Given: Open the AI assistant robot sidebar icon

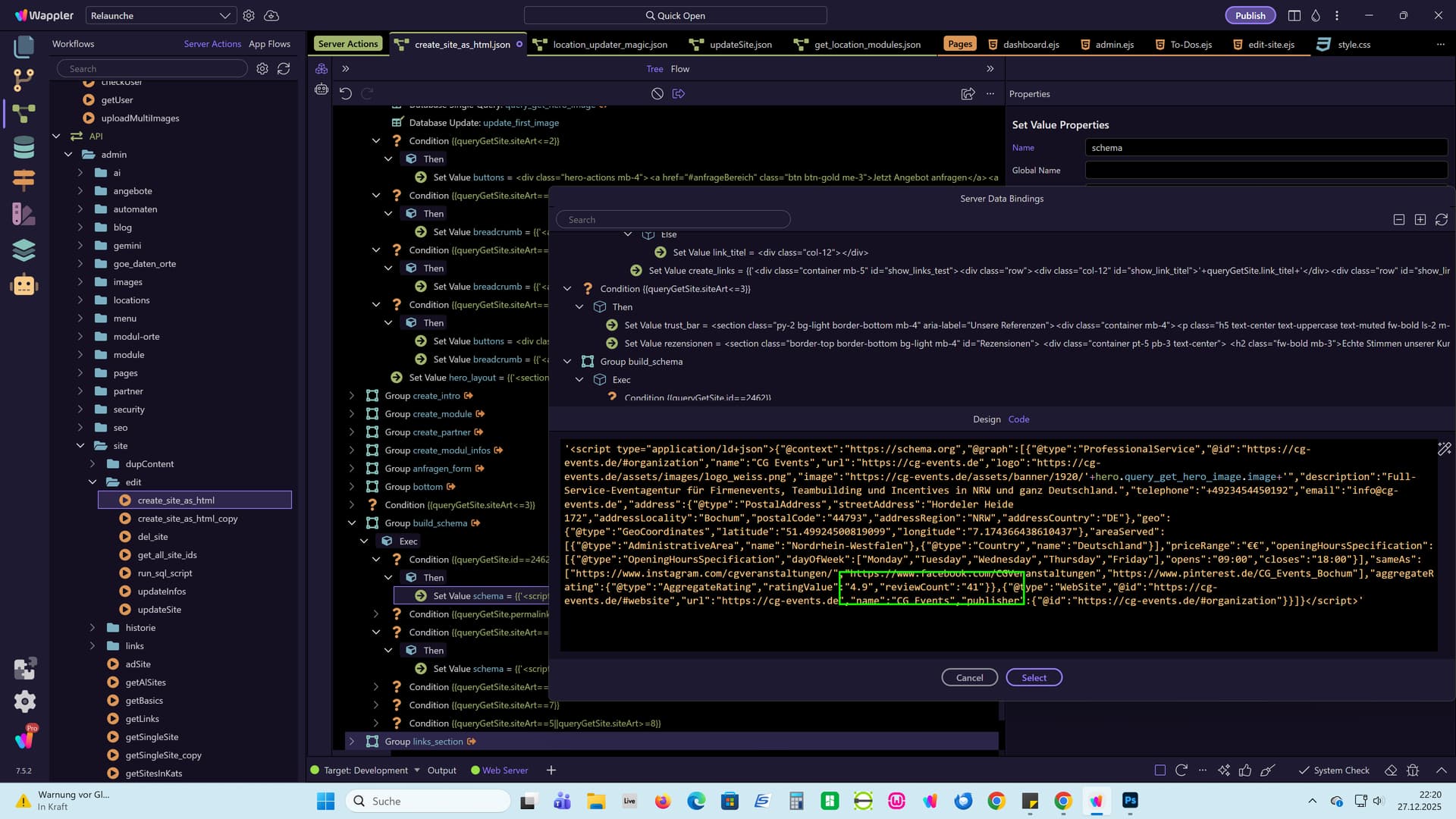Looking at the screenshot, I should pyautogui.click(x=24, y=284).
